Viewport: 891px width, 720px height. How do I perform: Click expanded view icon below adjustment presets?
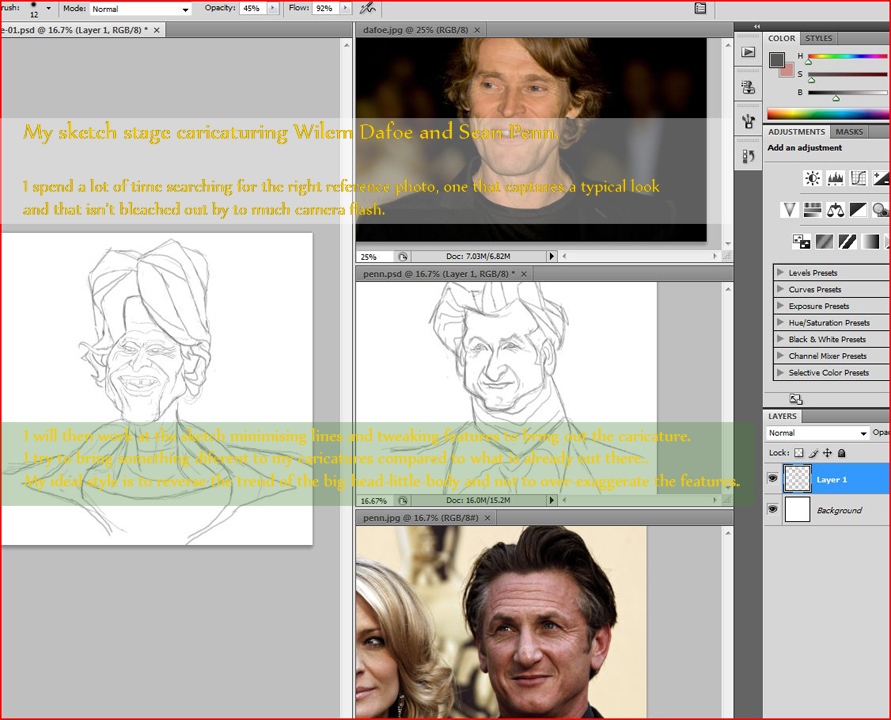coord(796,399)
